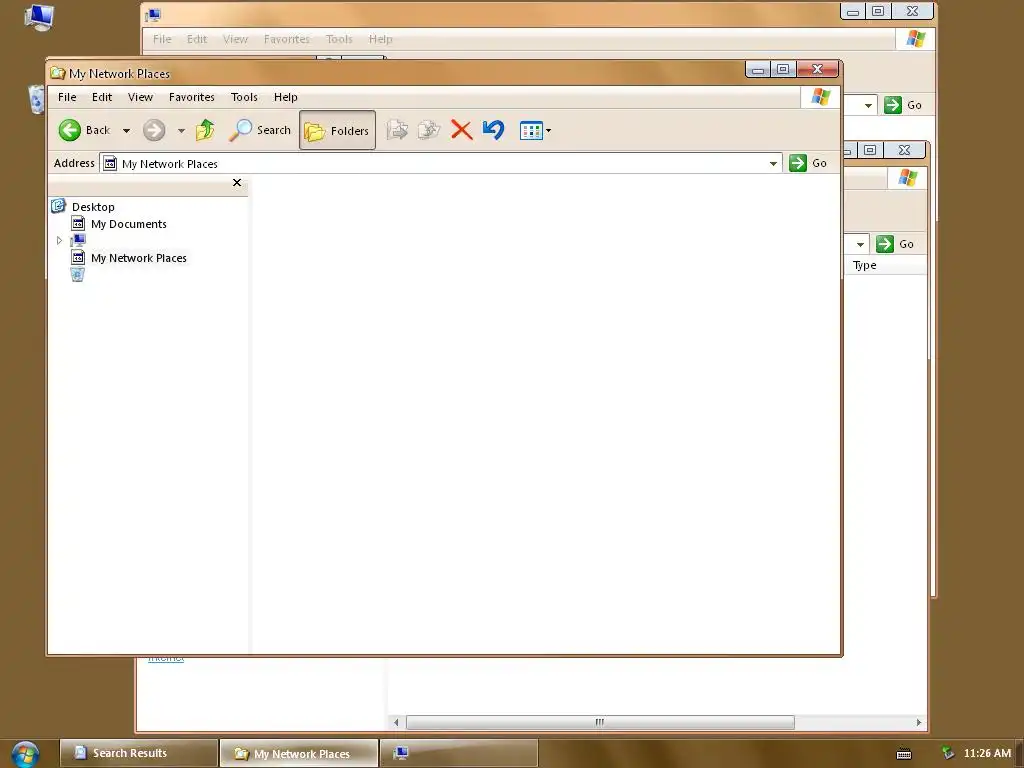Open the Back history dropdown arrow
This screenshot has width=1024, height=768.
click(x=127, y=131)
